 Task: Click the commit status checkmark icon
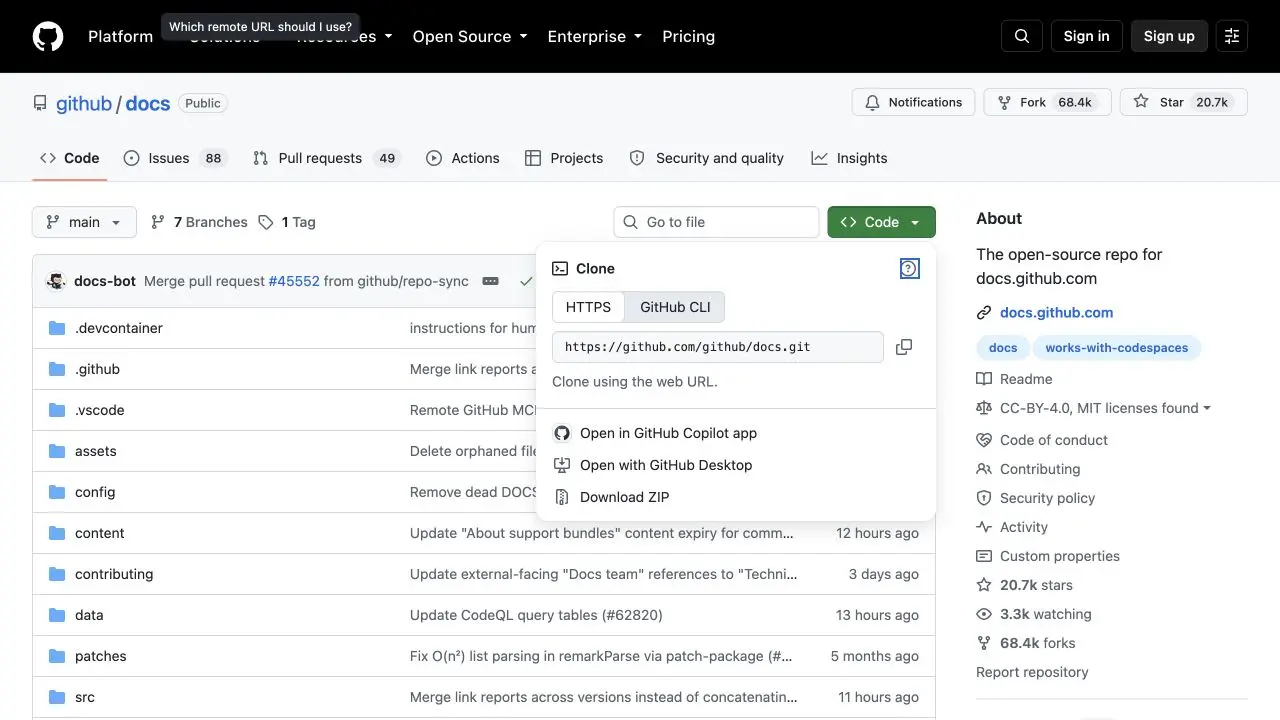(526, 281)
